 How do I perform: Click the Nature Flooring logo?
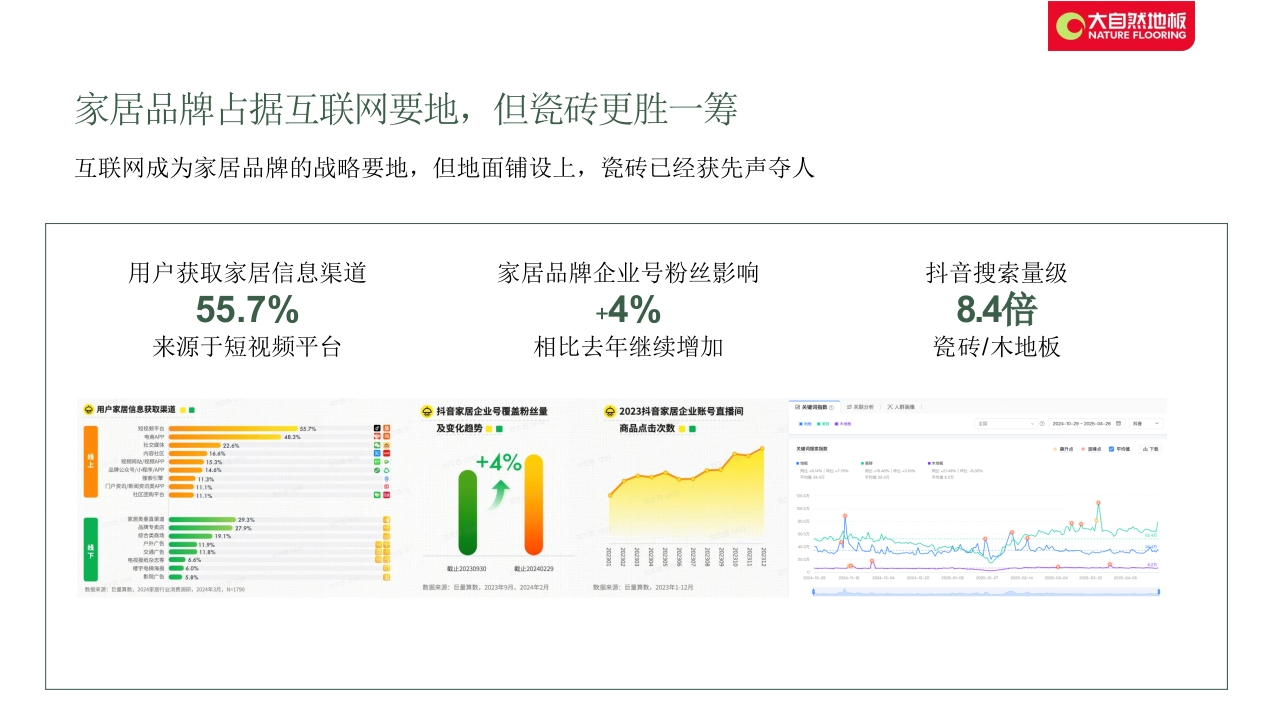pos(1121,26)
